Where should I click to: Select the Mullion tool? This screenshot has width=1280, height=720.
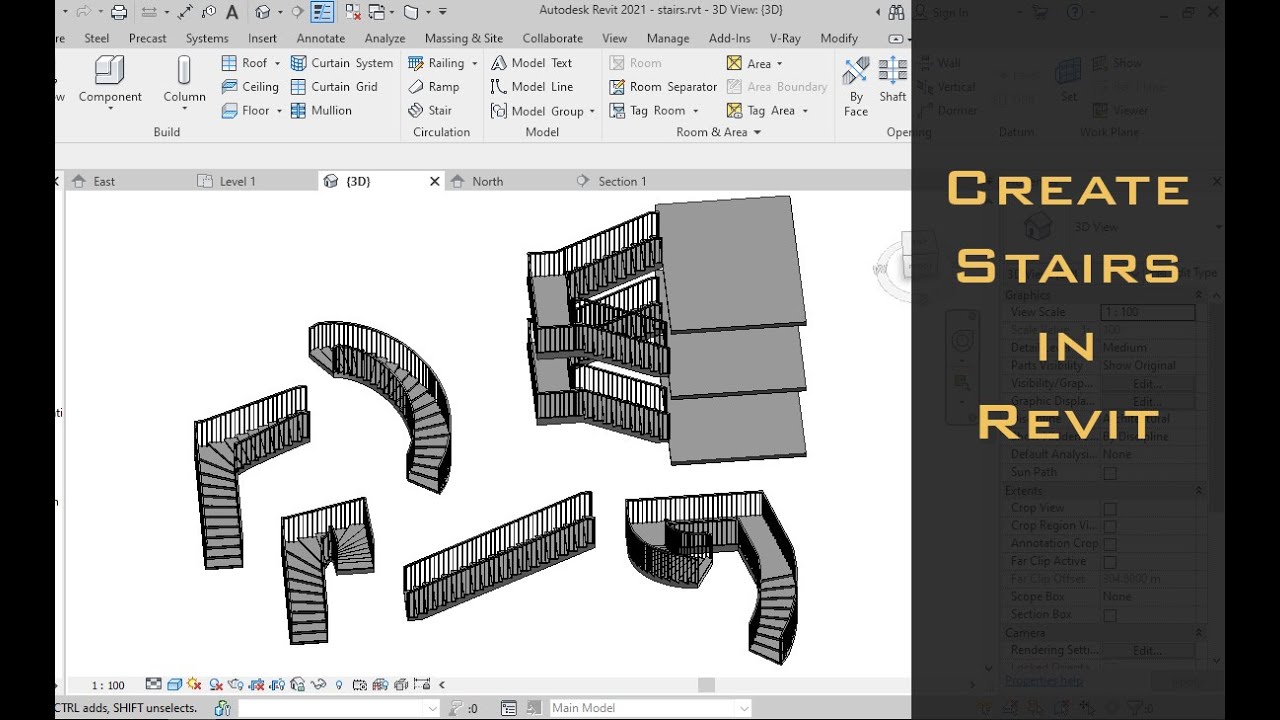[x=321, y=111]
